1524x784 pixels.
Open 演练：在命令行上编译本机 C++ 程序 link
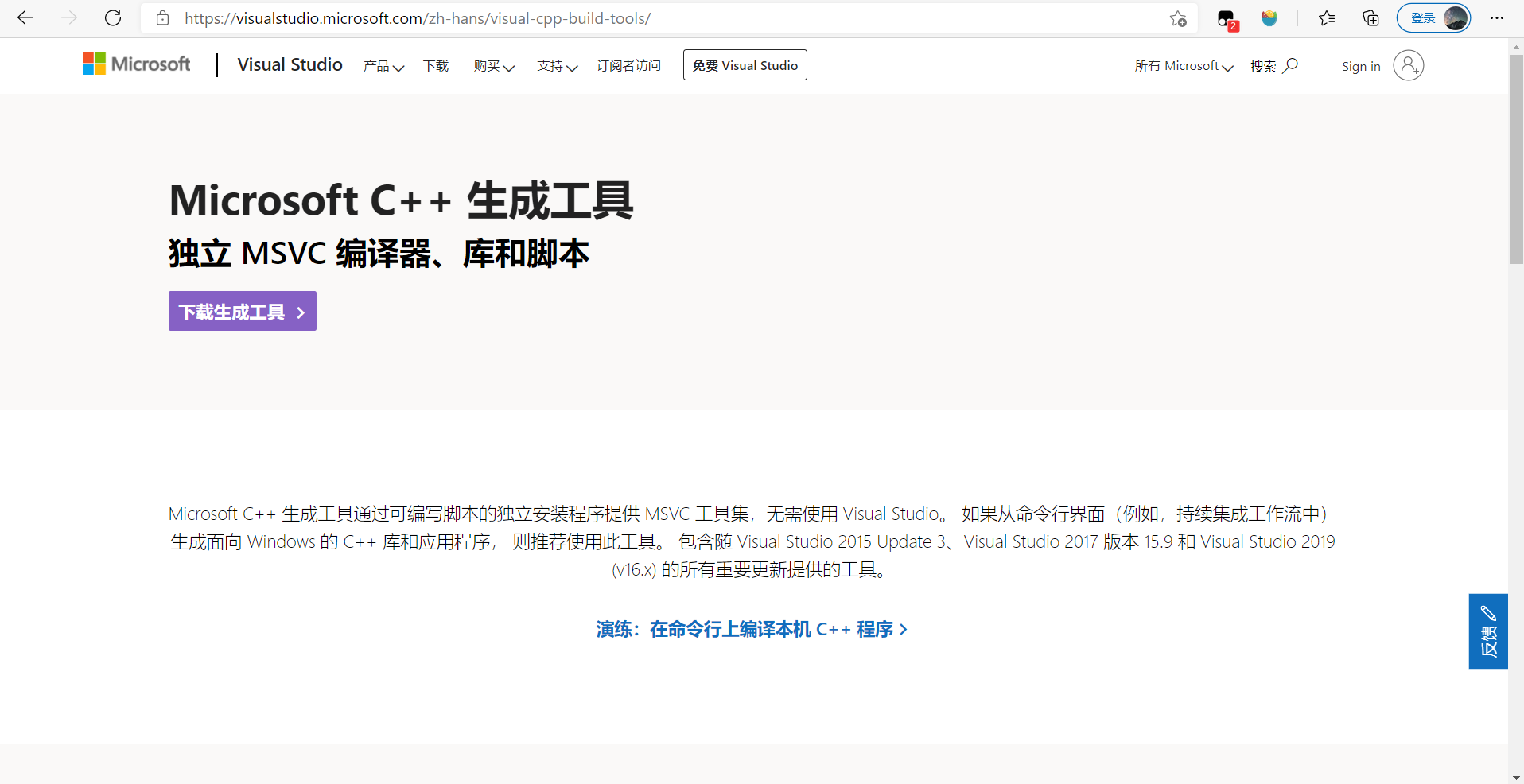pyautogui.click(x=752, y=630)
